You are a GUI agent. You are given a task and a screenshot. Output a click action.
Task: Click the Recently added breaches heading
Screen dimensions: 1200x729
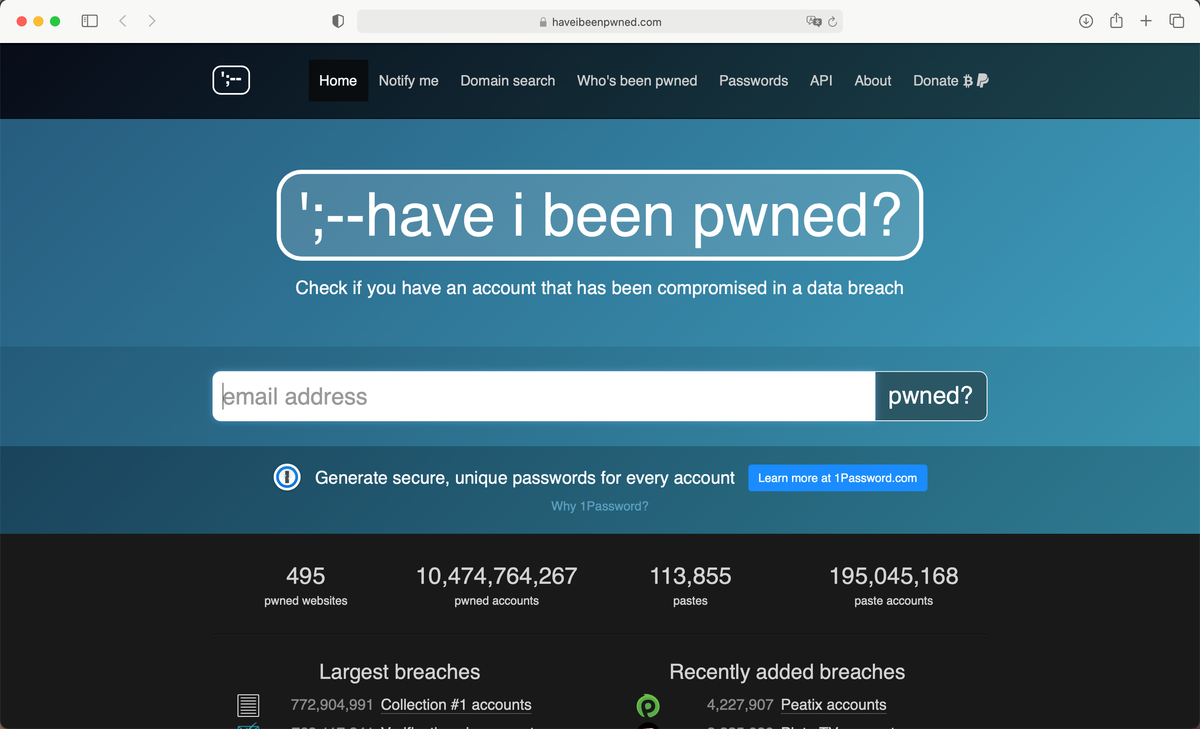787,672
